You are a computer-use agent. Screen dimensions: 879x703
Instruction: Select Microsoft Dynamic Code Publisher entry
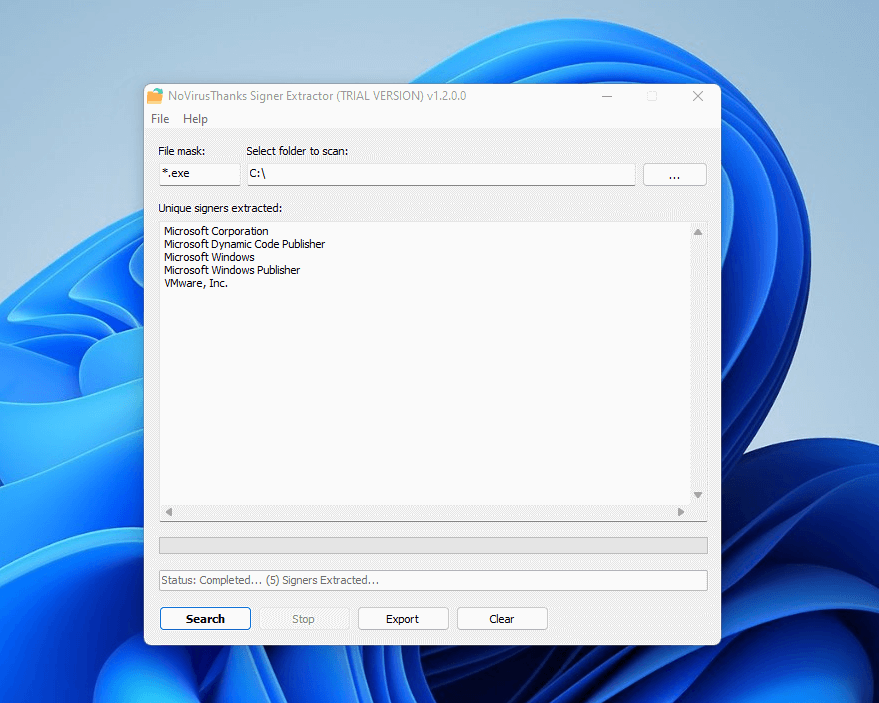tap(244, 244)
